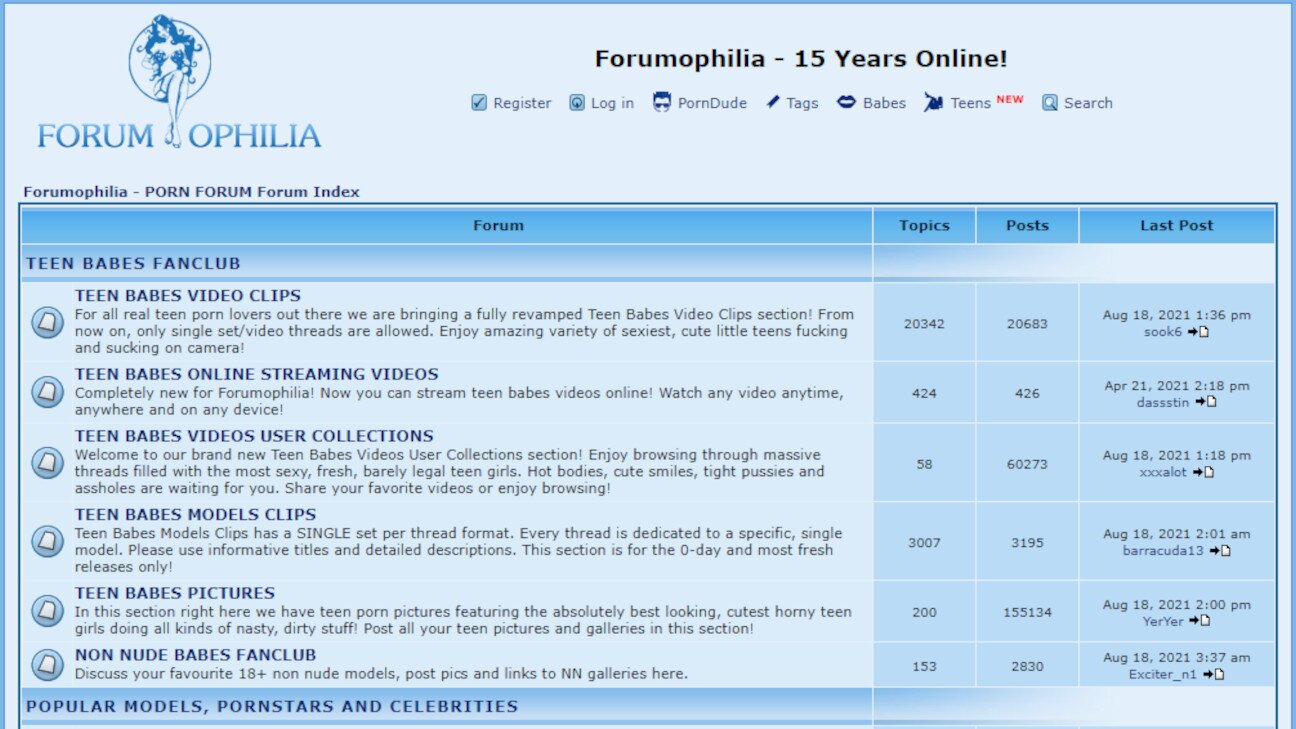This screenshot has height=729, width=1296.
Task: Click the Topics column header
Action: click(924, 225)
